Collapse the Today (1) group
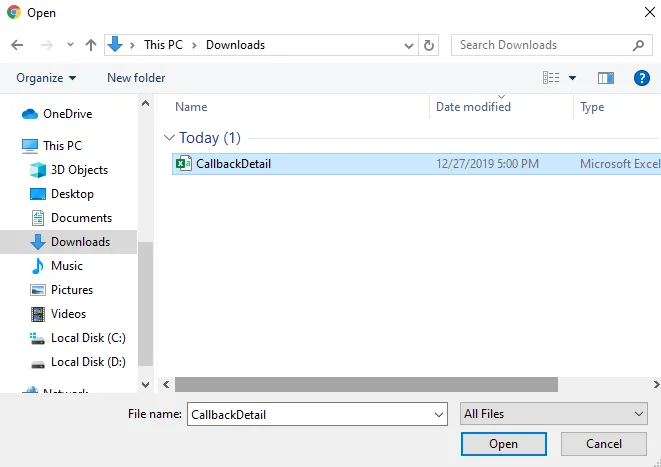The width and height of the screenshot is (661, 467). click(x=169, y=138)
